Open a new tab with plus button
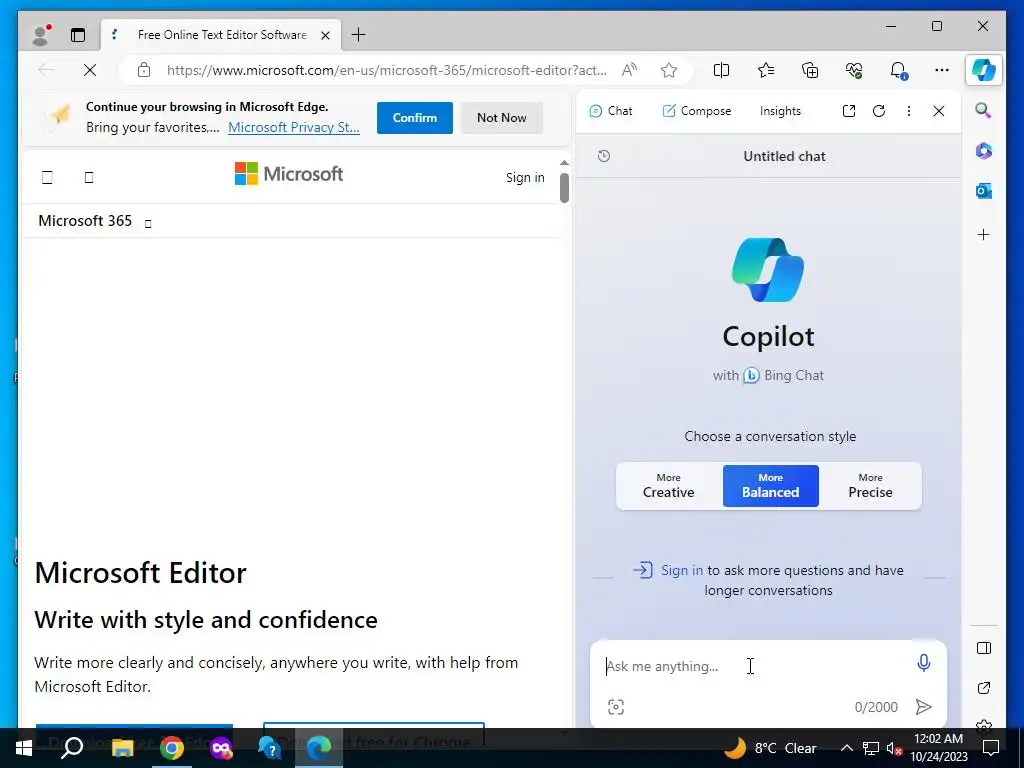Screen dimensions: 1024x768 (359, 35)
